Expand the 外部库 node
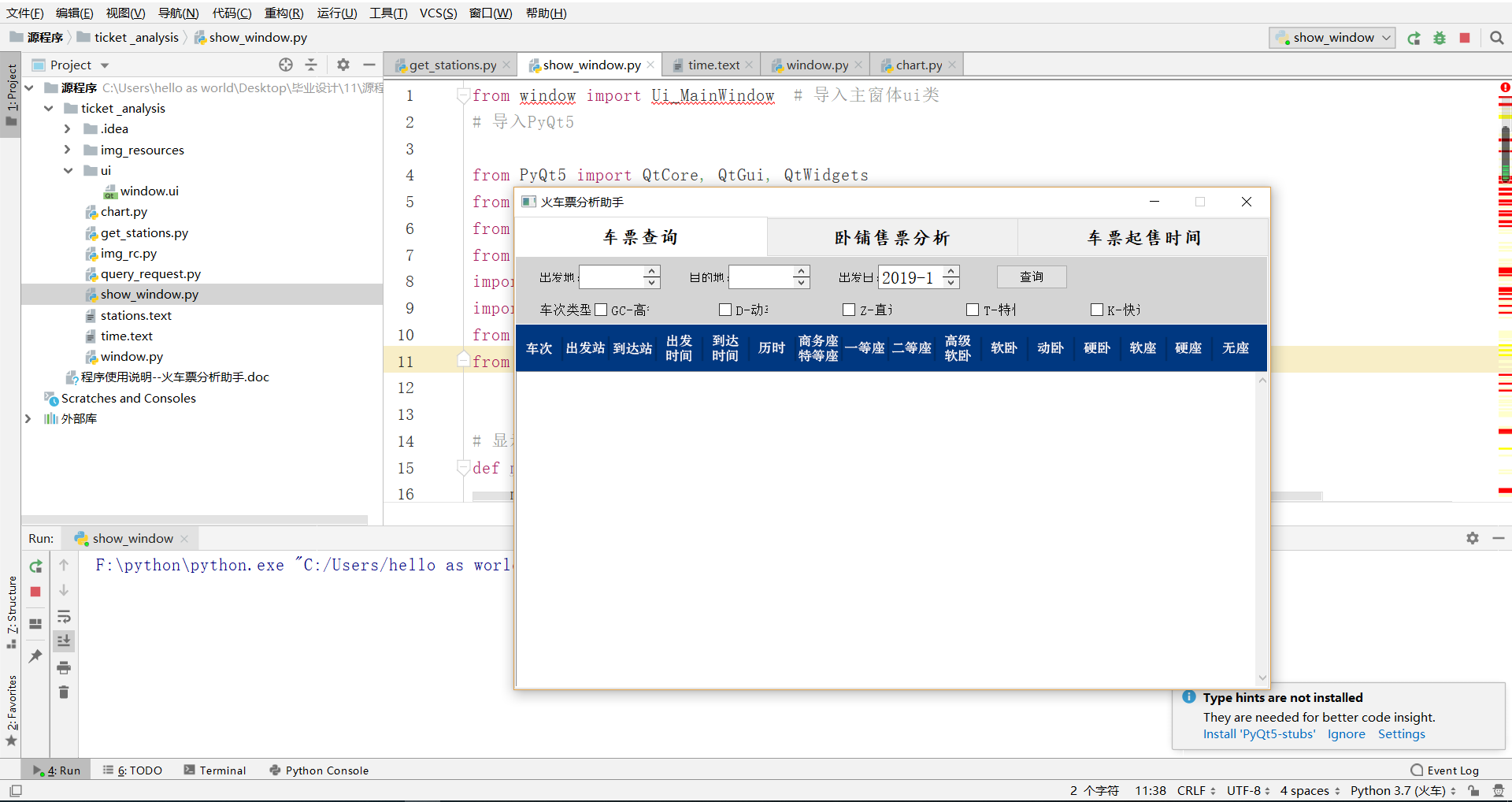This screenshot has height=802, width=1512. [28, 418]
